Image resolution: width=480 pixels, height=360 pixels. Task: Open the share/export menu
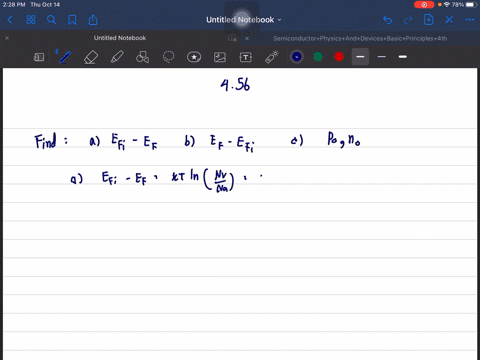click(x=93, y=20)
